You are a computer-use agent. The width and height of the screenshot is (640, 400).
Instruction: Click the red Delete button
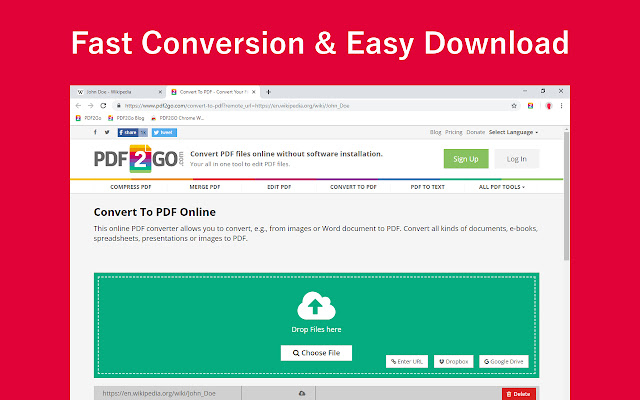[519, 394]
